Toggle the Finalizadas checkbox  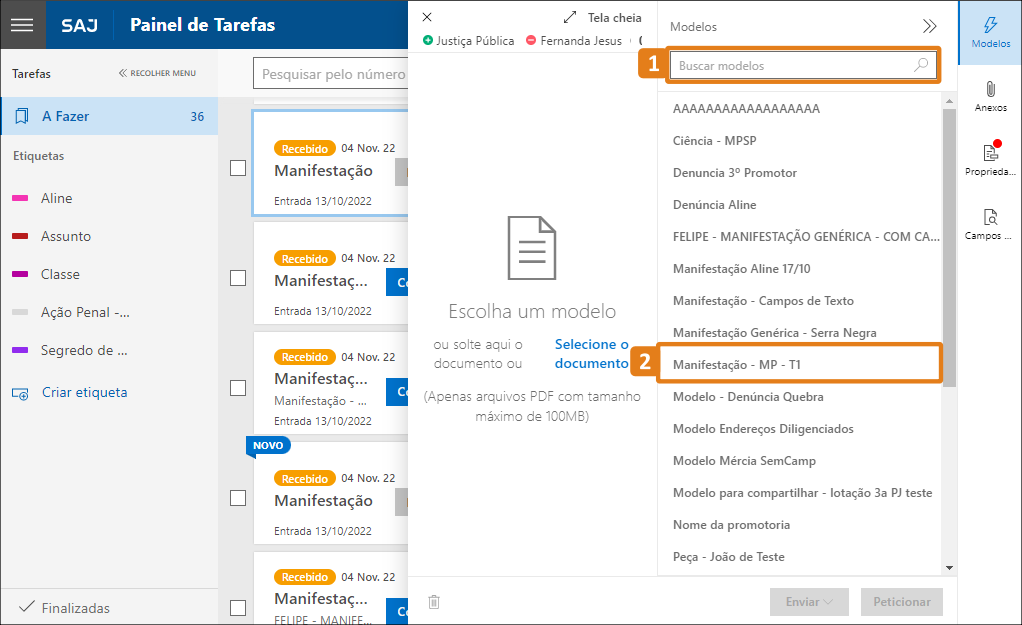point(28,607)
